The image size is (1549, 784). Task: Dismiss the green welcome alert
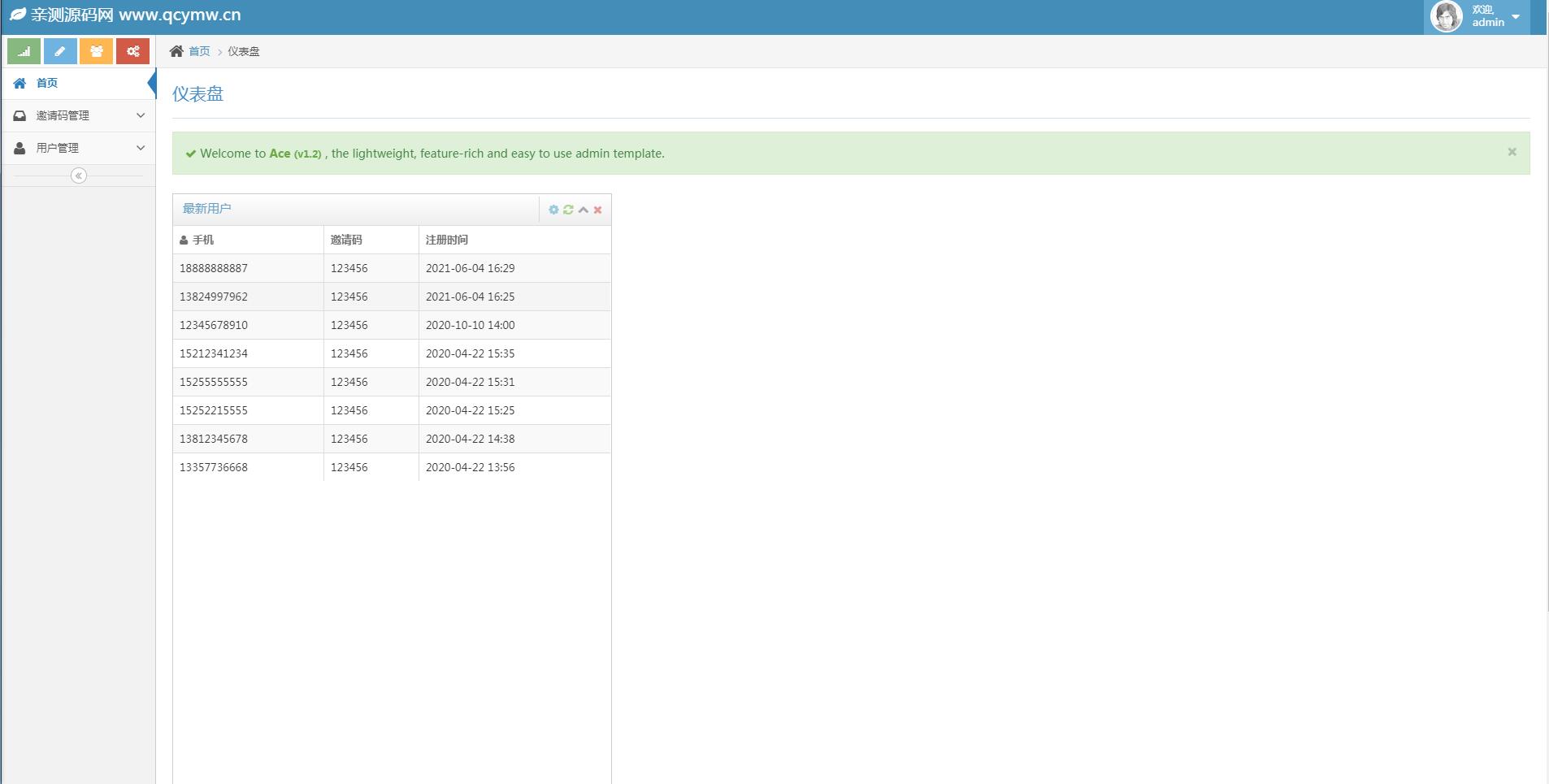pyautogui.click(x=1512, y=152)
